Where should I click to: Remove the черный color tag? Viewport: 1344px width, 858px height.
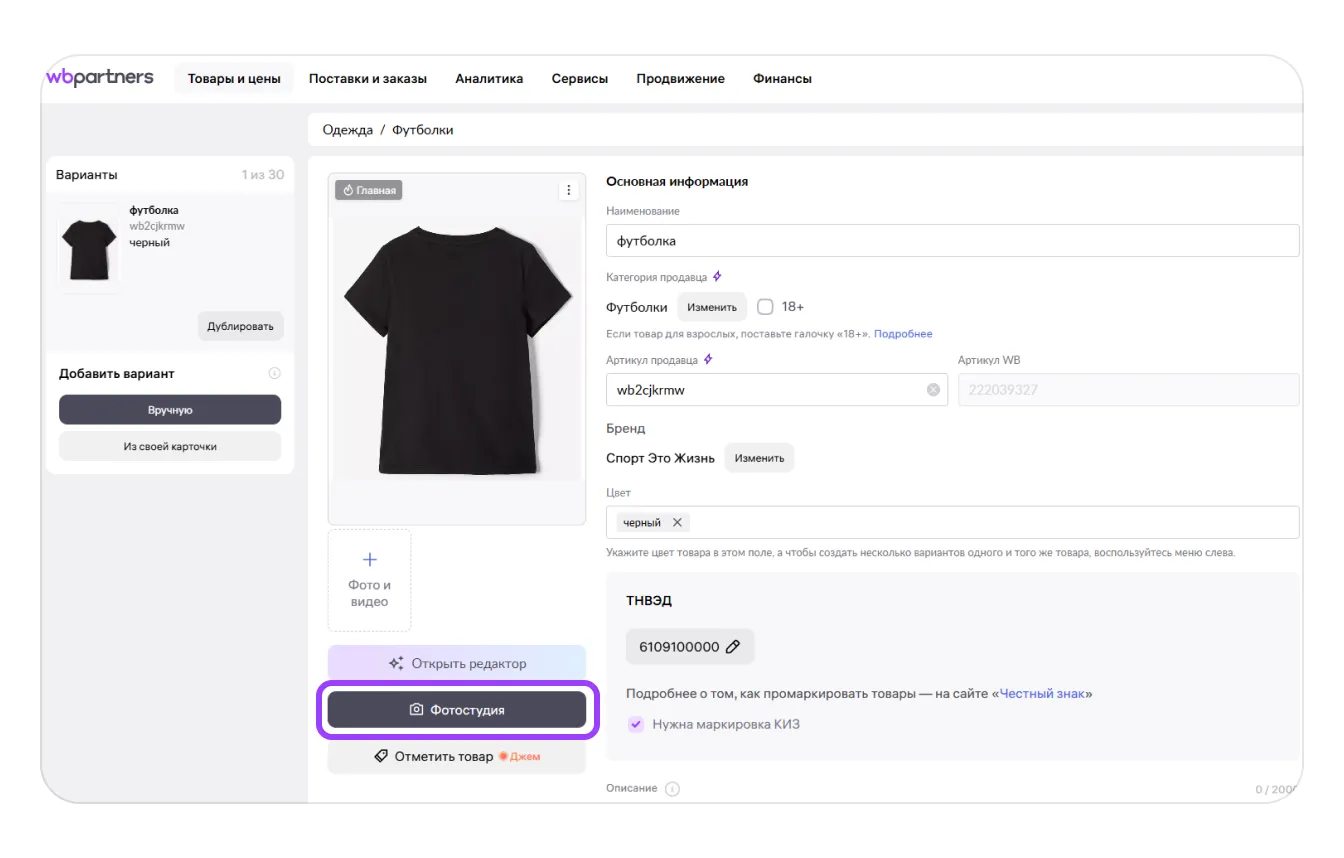(x=677, y=522)
